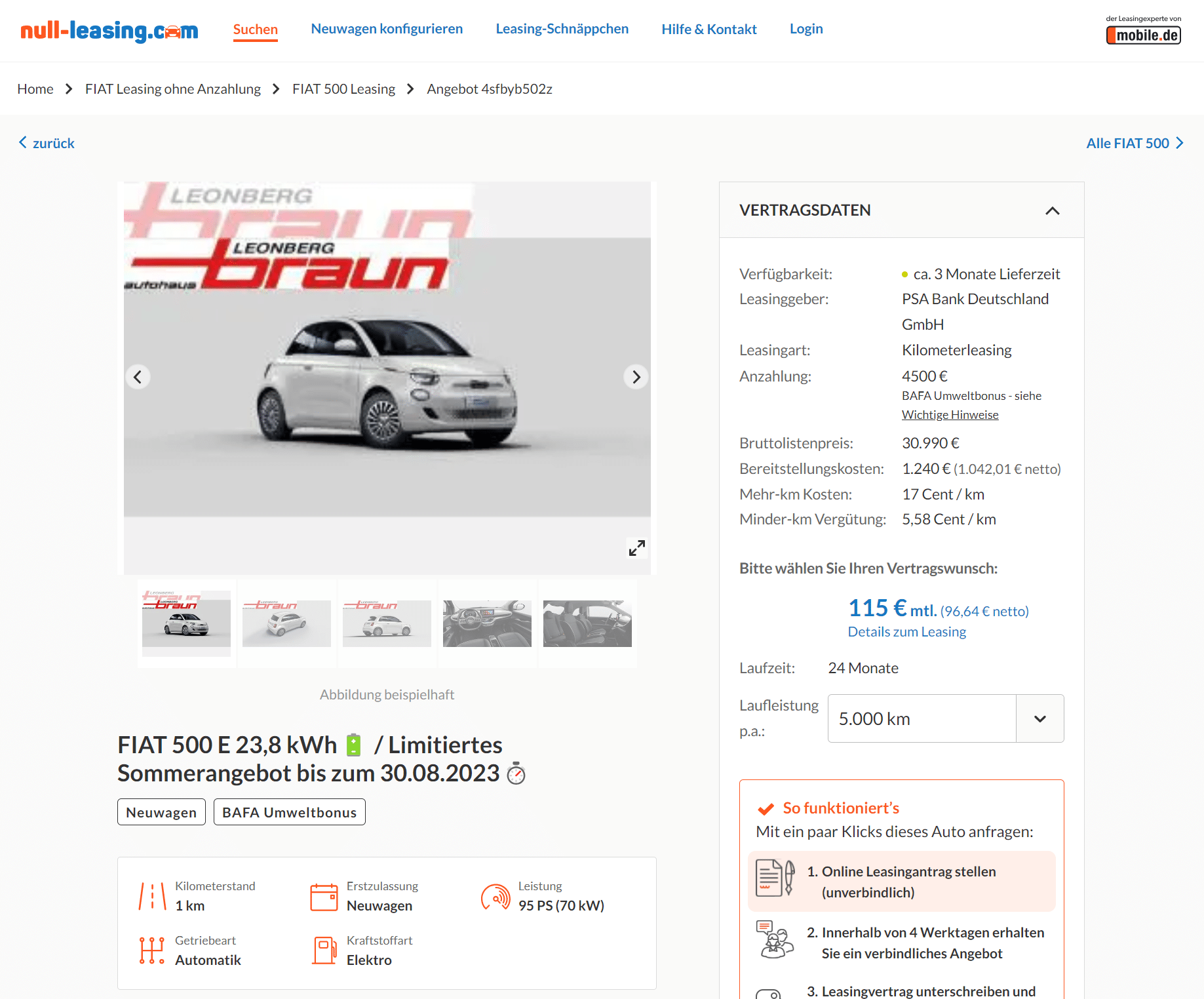Click PSA Bank Deutschland GmbH text
Screen dimensions: 1204x999
click(x=975, y=311)
